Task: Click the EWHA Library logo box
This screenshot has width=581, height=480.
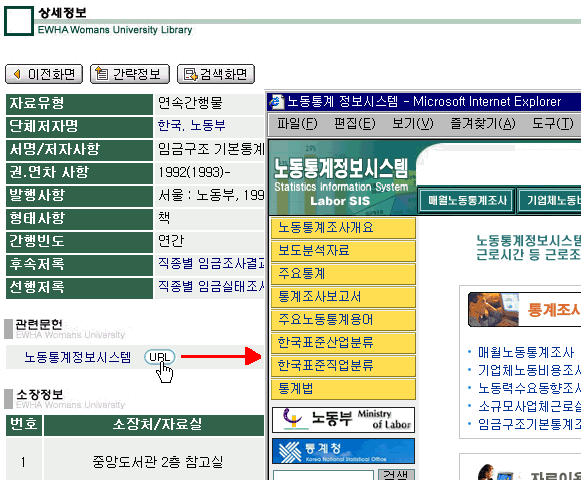Action: (x=19, y=21)
